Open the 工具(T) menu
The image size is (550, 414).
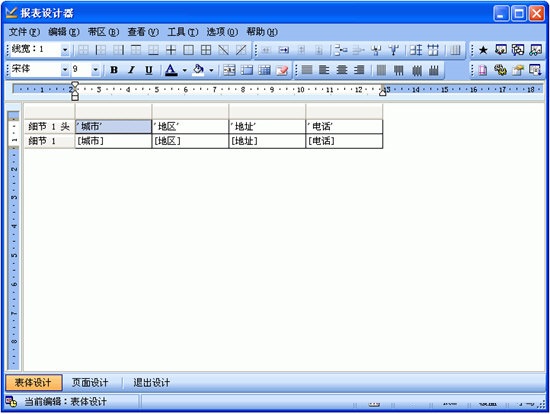183,32
